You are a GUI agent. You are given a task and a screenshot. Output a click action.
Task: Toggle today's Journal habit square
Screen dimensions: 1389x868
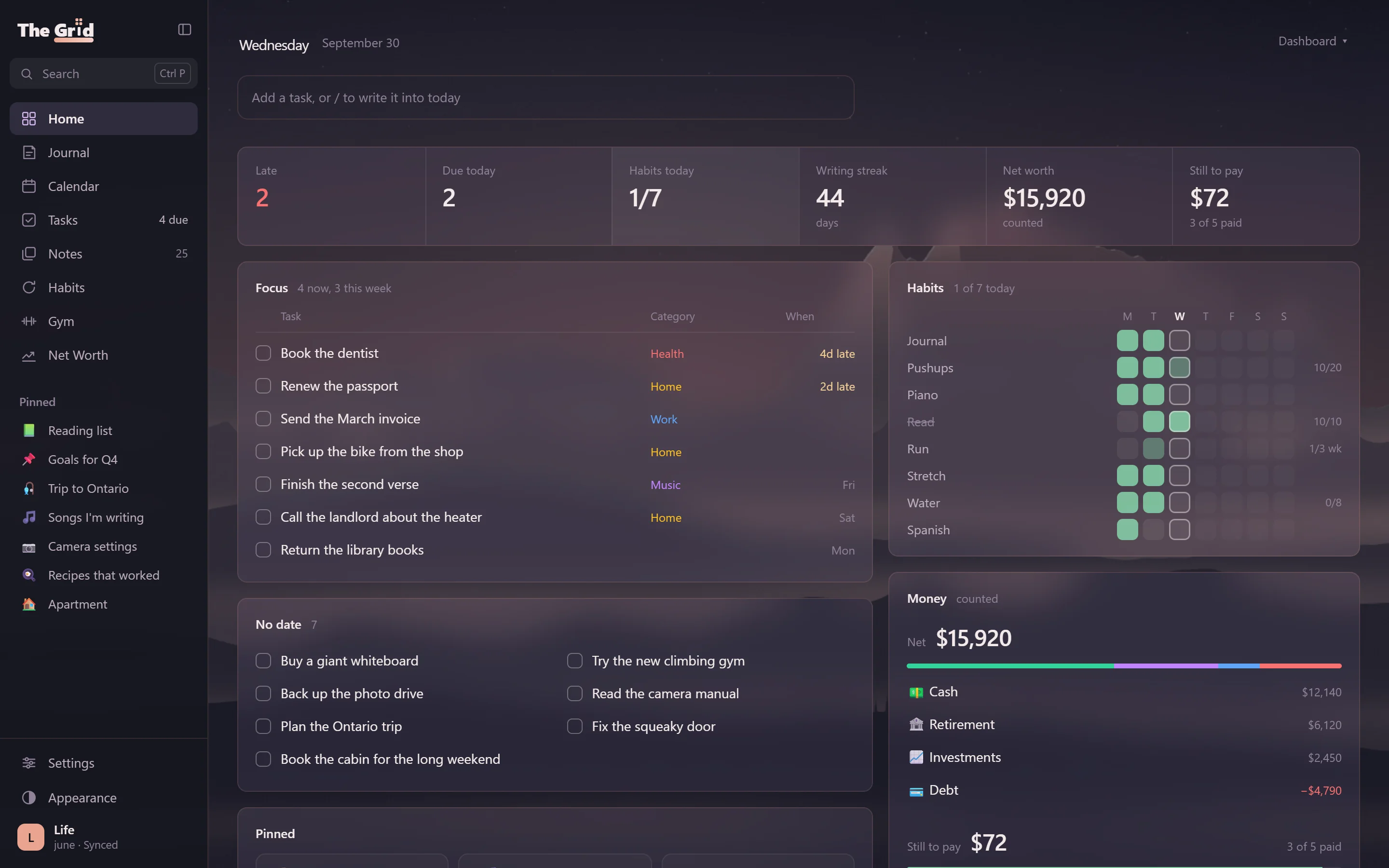[1180, 340]
